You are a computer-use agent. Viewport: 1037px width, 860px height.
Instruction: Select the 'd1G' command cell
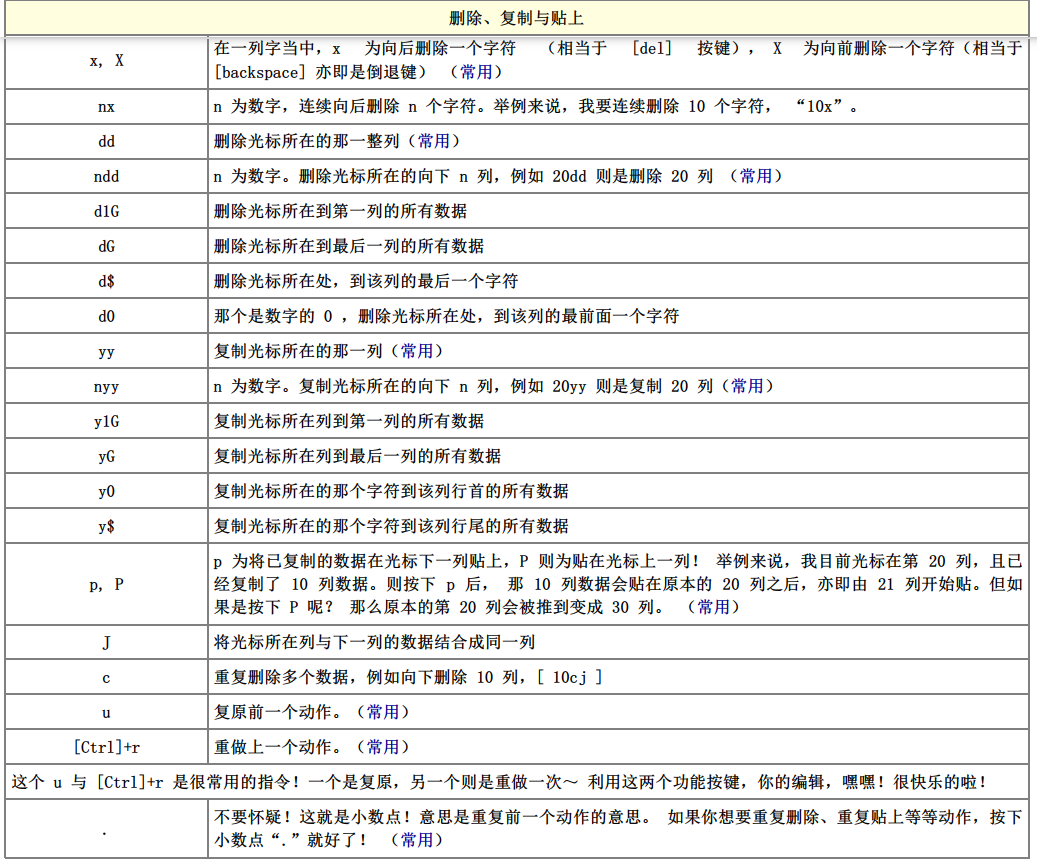click(x=106, y=211)
